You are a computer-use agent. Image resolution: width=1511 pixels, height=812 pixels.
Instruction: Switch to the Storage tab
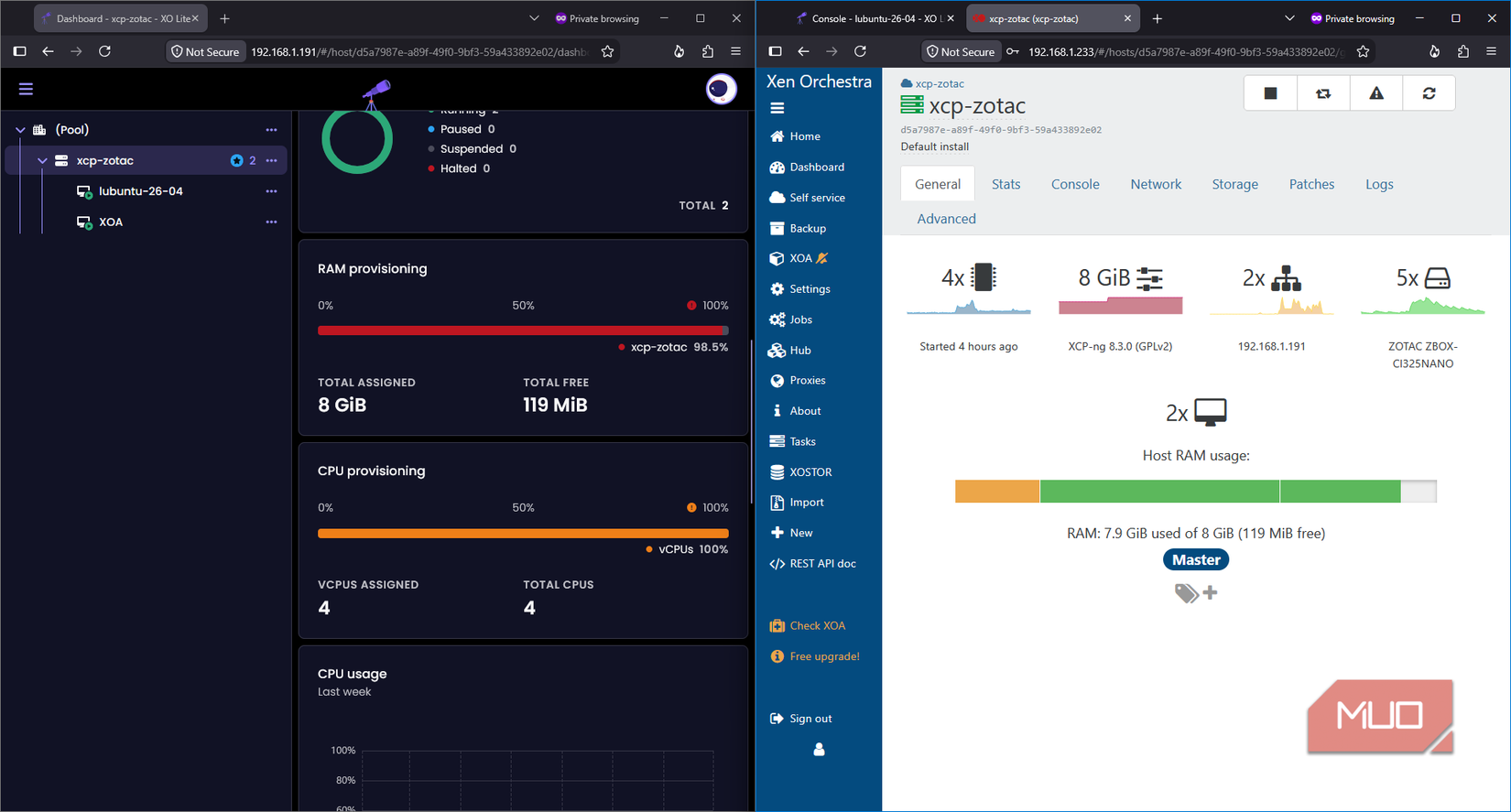tap(1234, 184)
